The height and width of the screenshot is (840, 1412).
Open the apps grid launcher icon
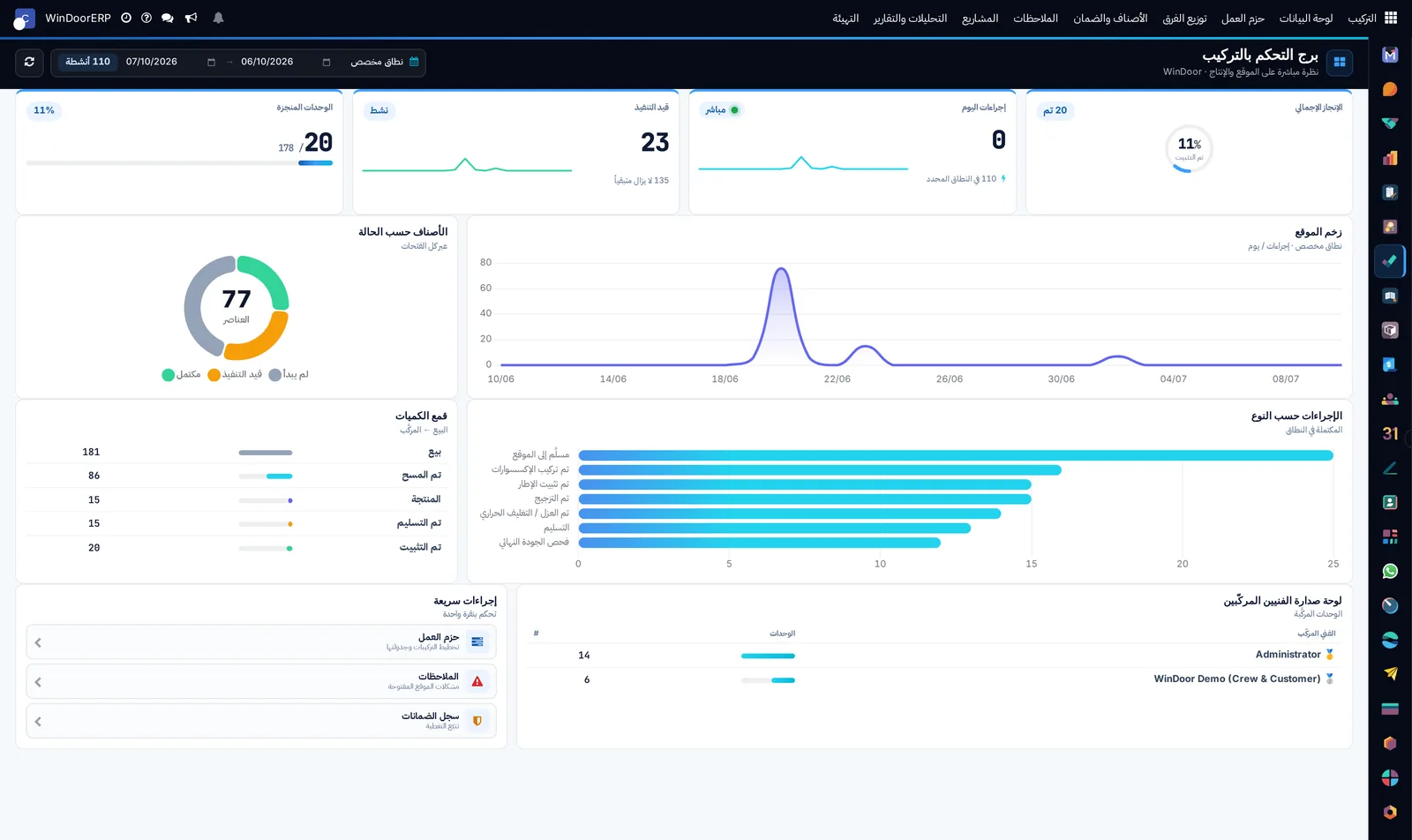1391,18
